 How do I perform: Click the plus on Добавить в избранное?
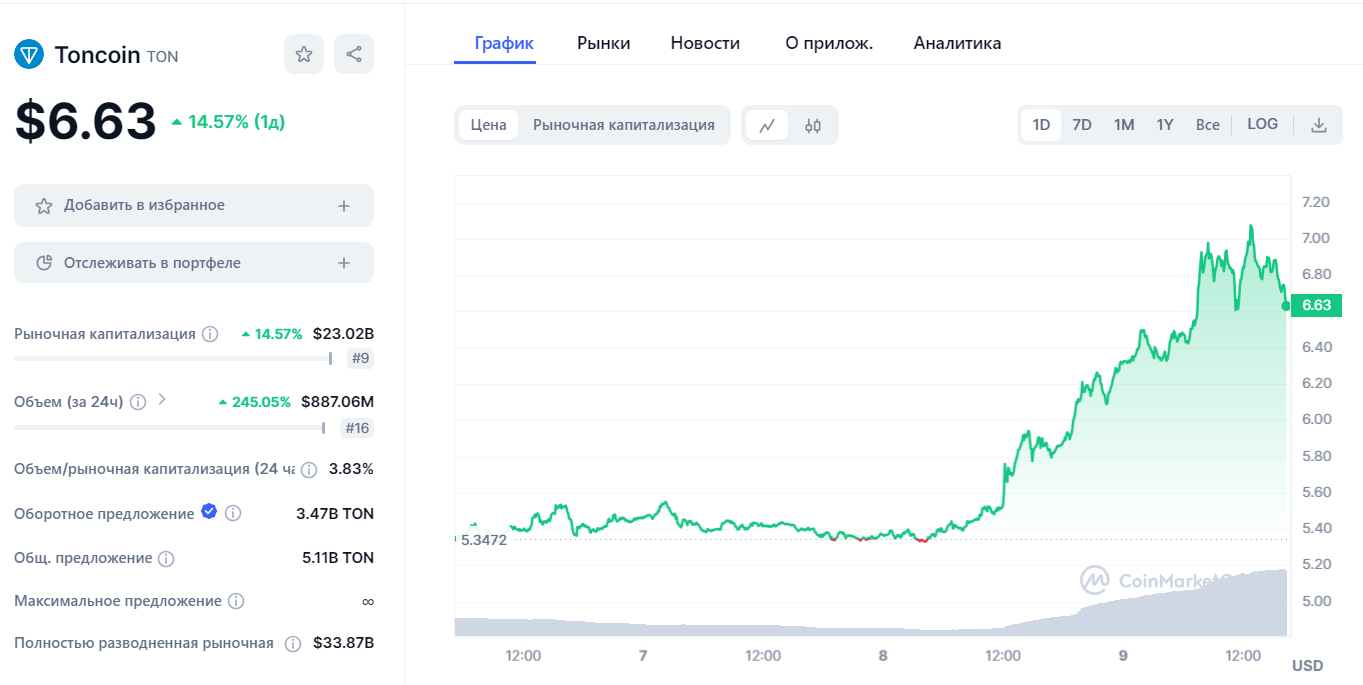(346, 204)
